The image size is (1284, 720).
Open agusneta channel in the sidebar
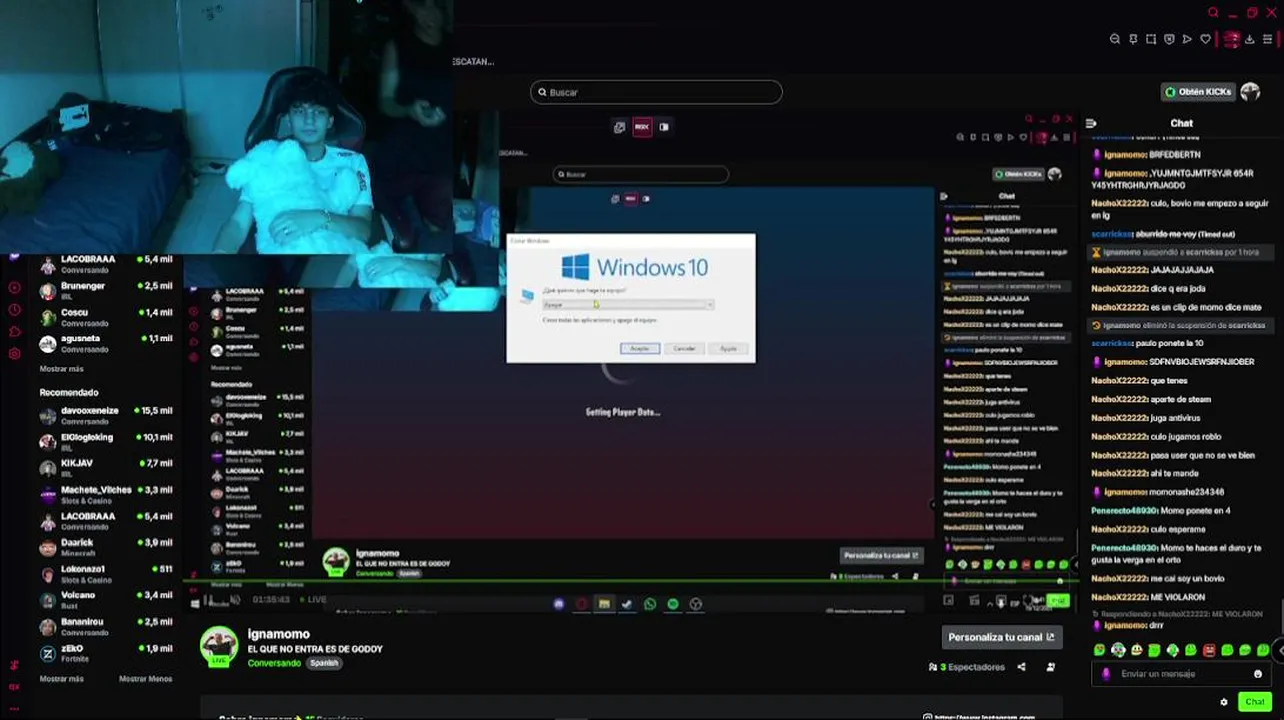(106, 343)
